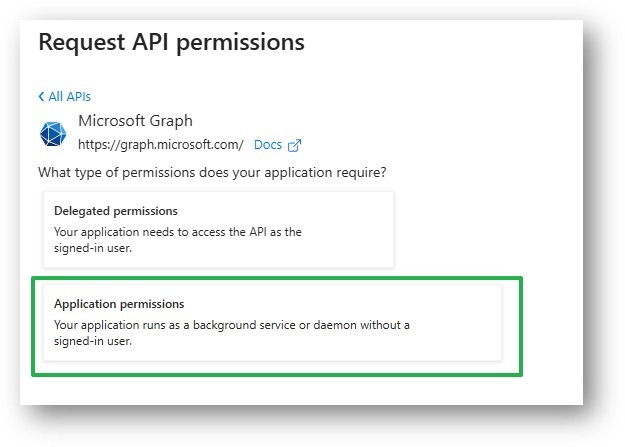Click "Your application runs as" text

[120, 326]
